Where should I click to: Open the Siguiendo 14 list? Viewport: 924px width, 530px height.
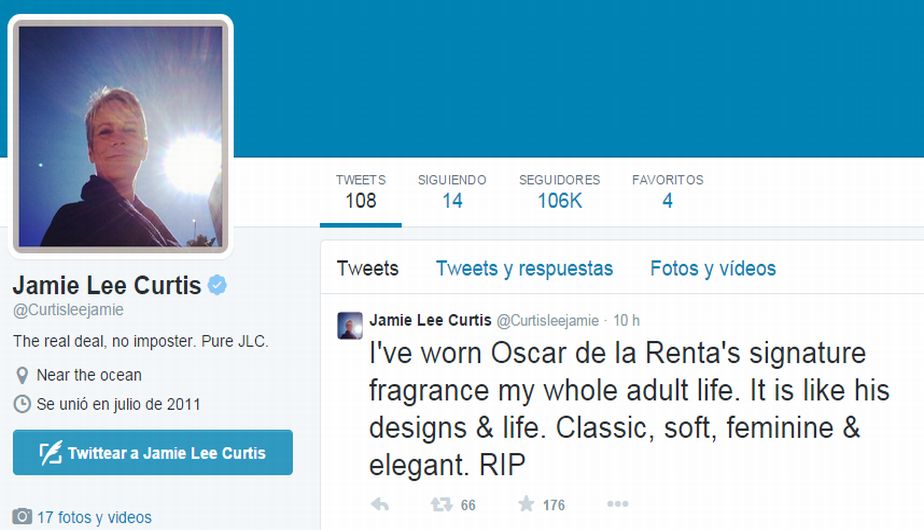452,192
